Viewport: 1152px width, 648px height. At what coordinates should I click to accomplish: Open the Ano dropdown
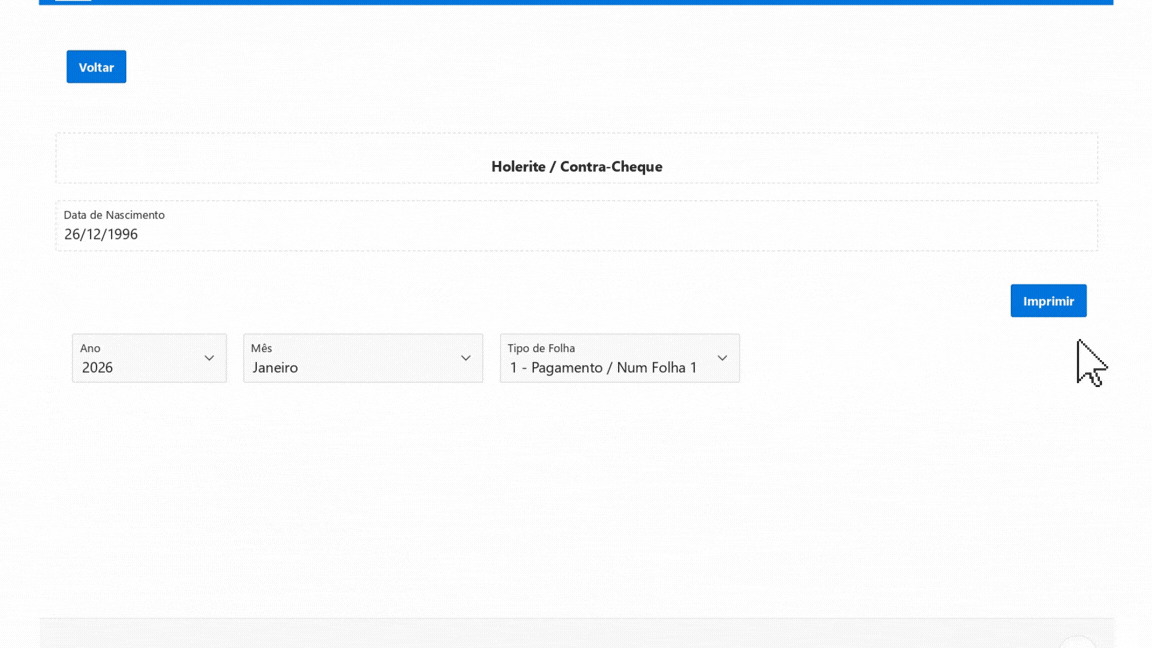point(149,358)
